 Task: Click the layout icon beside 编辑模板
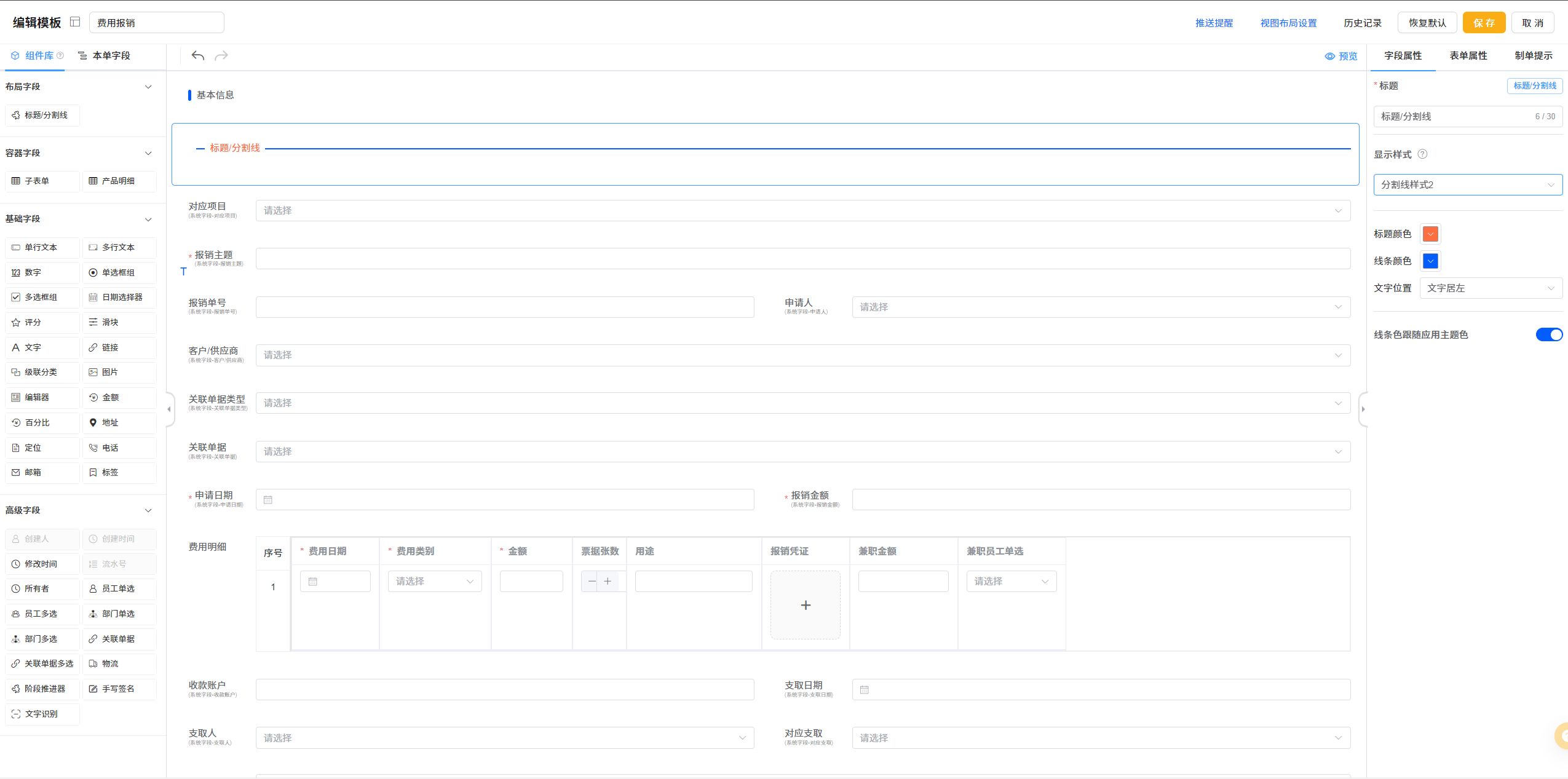(75, 22)
